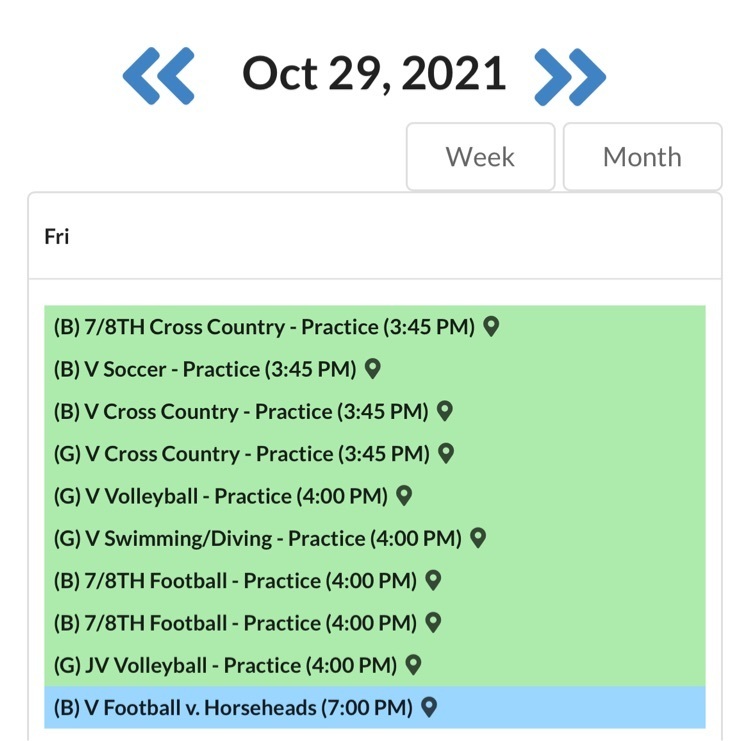The image size is (750, 741).
Task: Open location pin for (G) V Cross Country
Action: point(446,453)
